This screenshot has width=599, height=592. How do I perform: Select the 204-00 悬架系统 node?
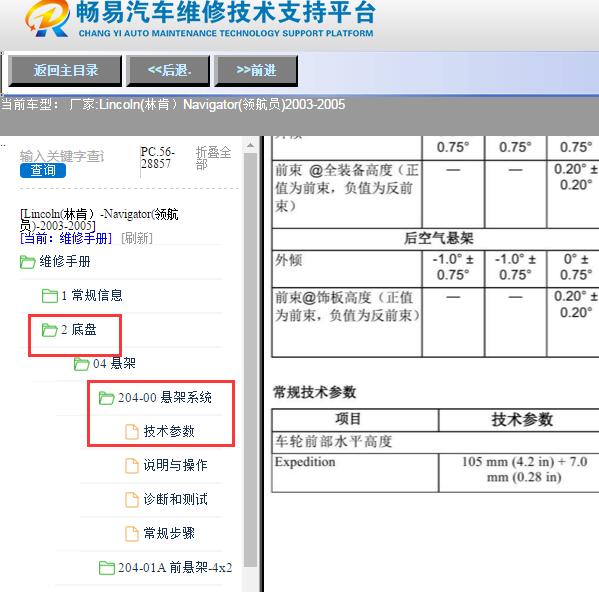click(x=165, y=398)
